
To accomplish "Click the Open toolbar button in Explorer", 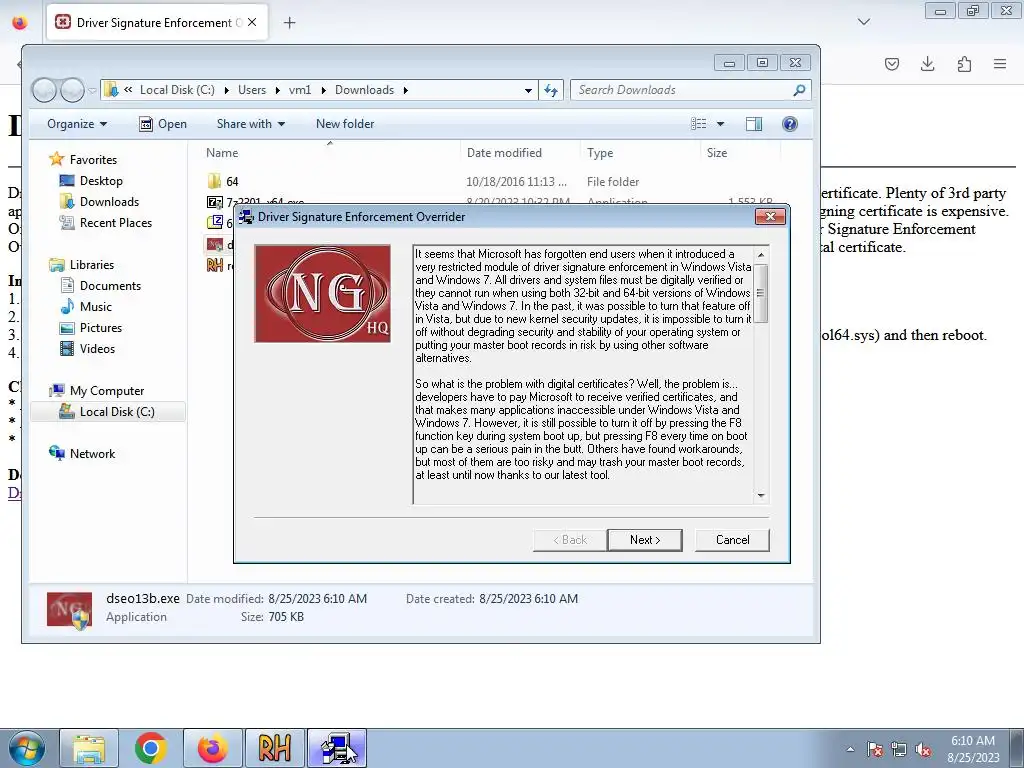I will pyautogui.click(x=163, y=124).
